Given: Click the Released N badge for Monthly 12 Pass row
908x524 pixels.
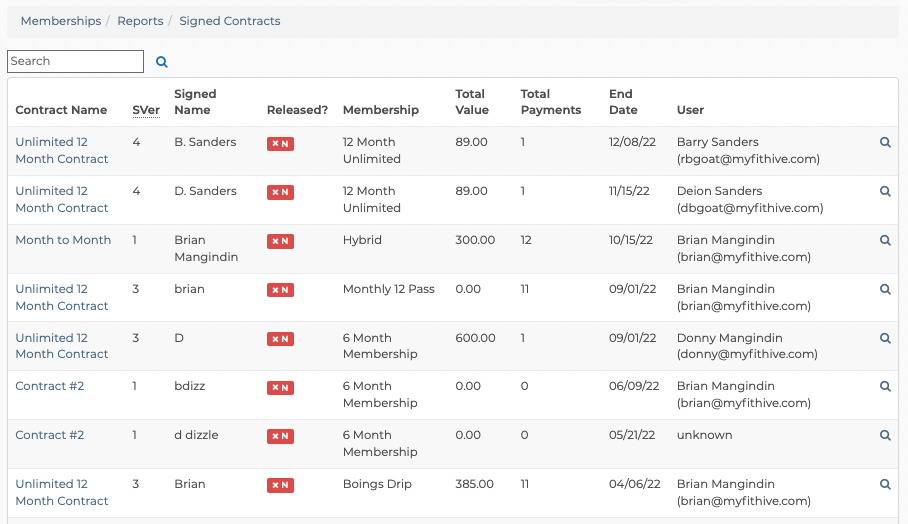Looking at the screenshot, I should click(280, 290).
